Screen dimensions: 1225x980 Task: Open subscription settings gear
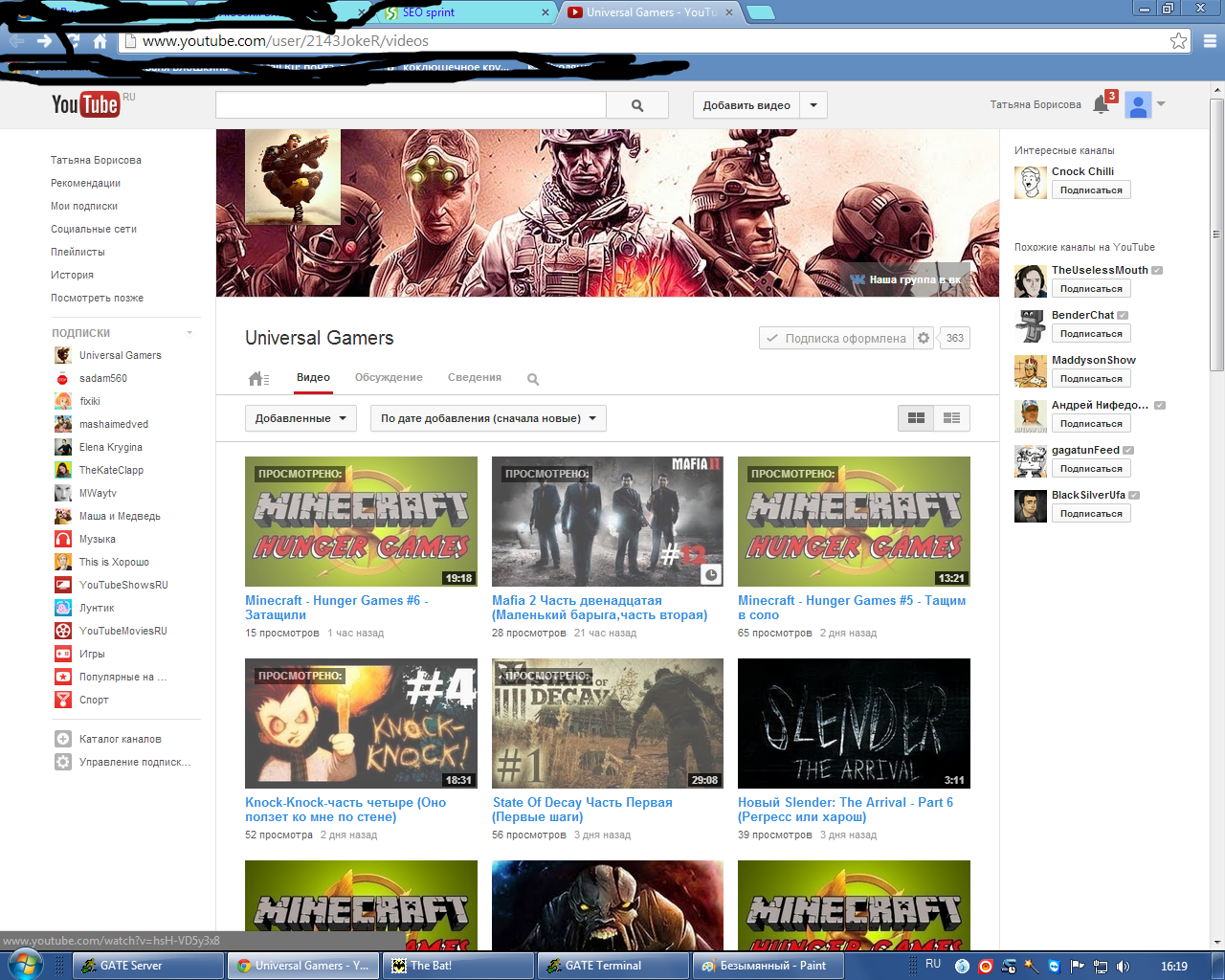[x=924, y=338]
